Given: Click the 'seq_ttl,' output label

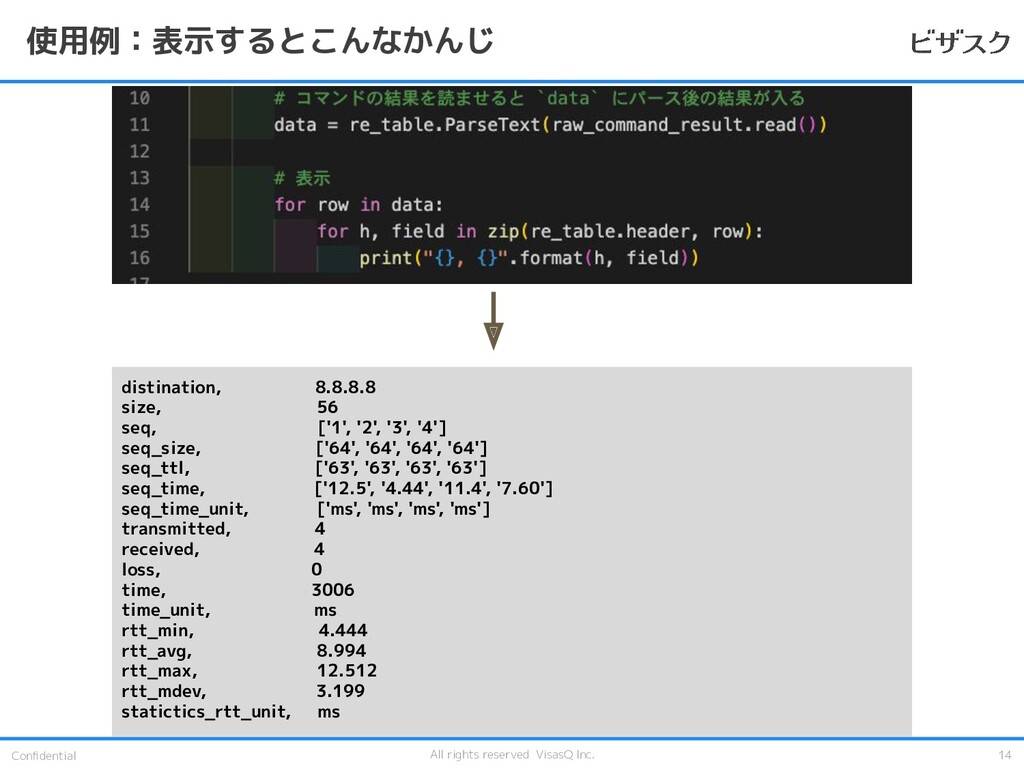Looking at the screenshot, I should tap(155, 468).
